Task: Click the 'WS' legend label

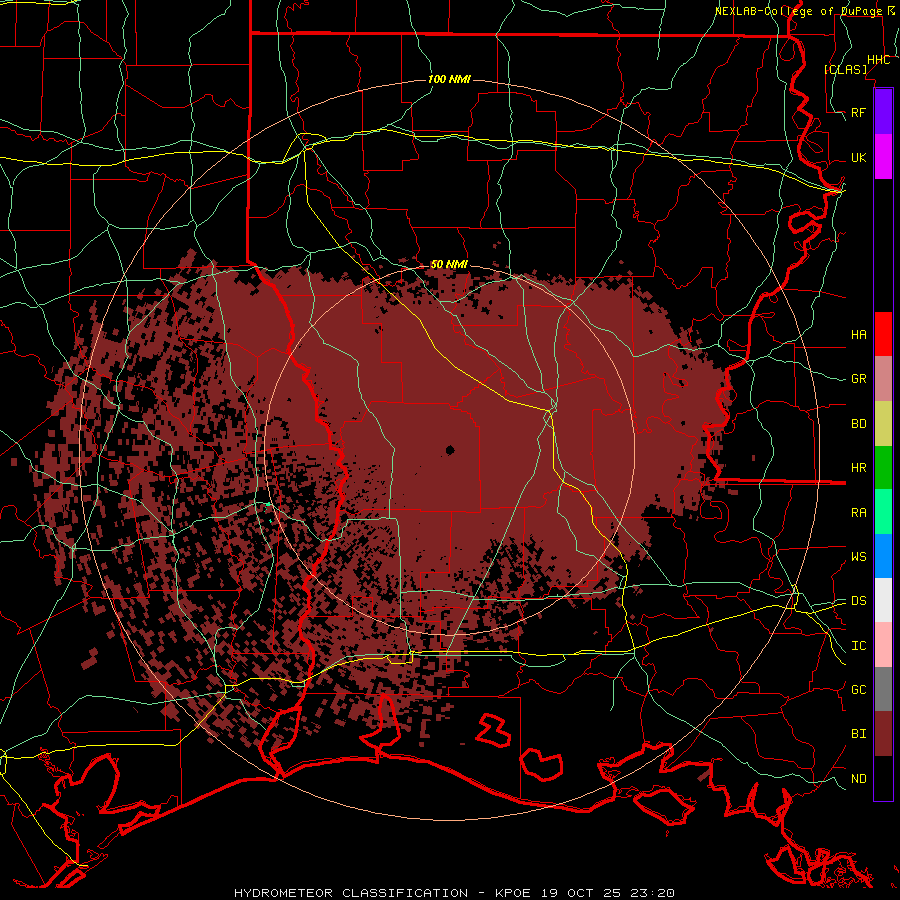Action: 859,556
